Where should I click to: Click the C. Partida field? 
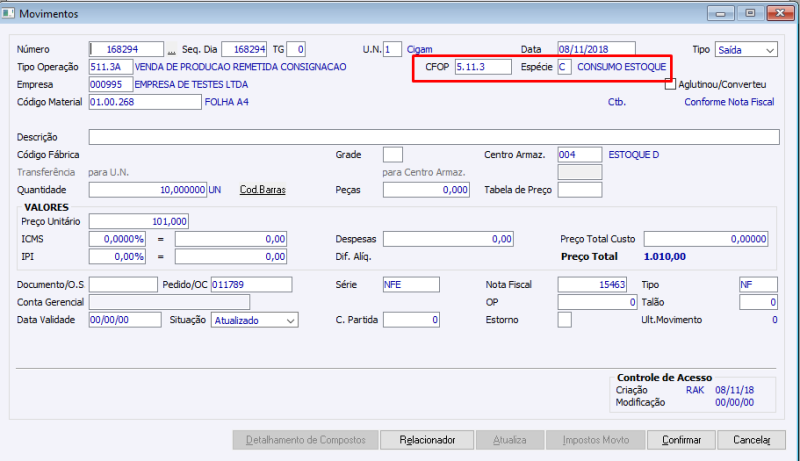411,320
